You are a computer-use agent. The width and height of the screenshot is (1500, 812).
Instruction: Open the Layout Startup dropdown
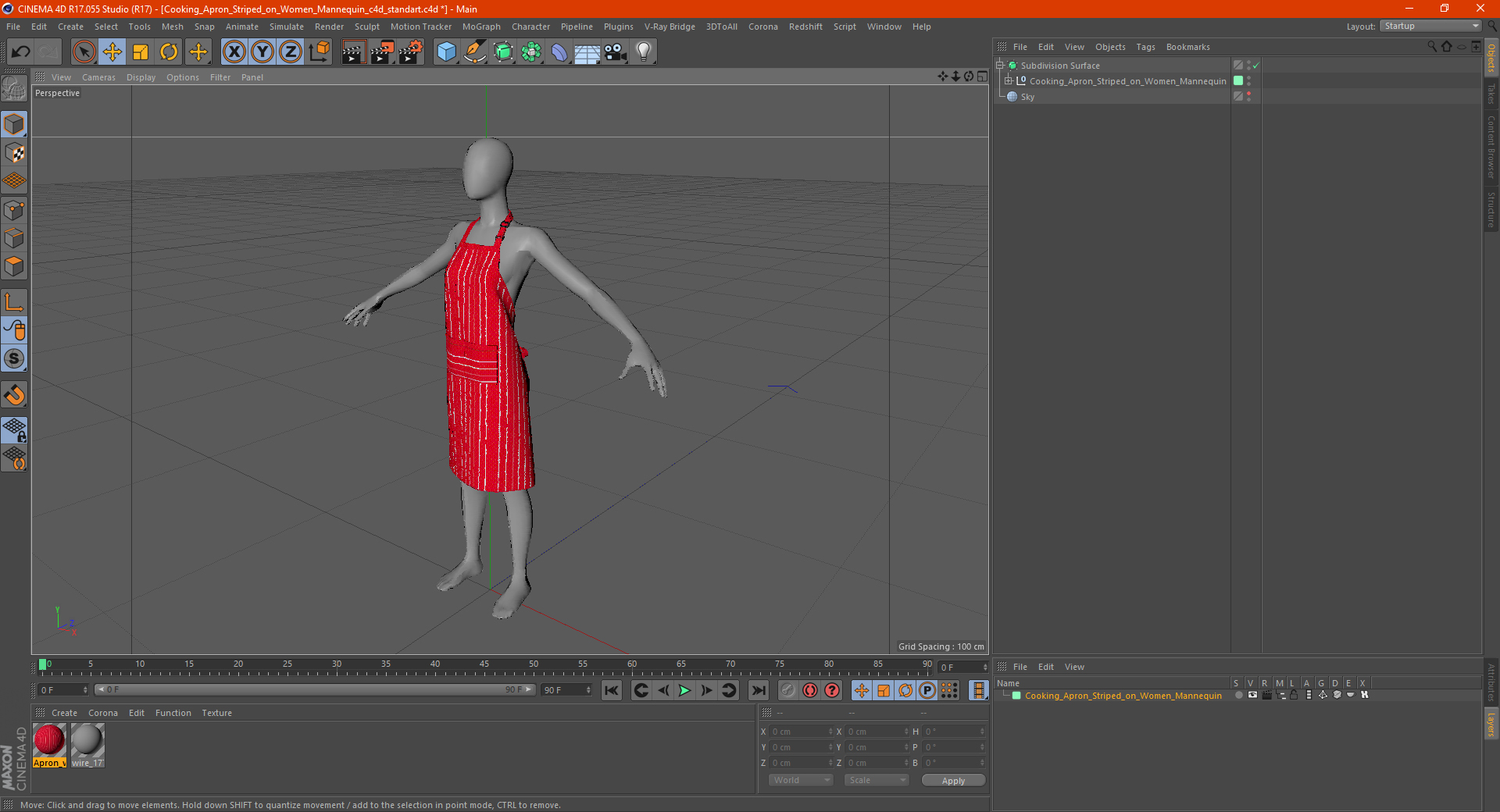[1431, 26]
